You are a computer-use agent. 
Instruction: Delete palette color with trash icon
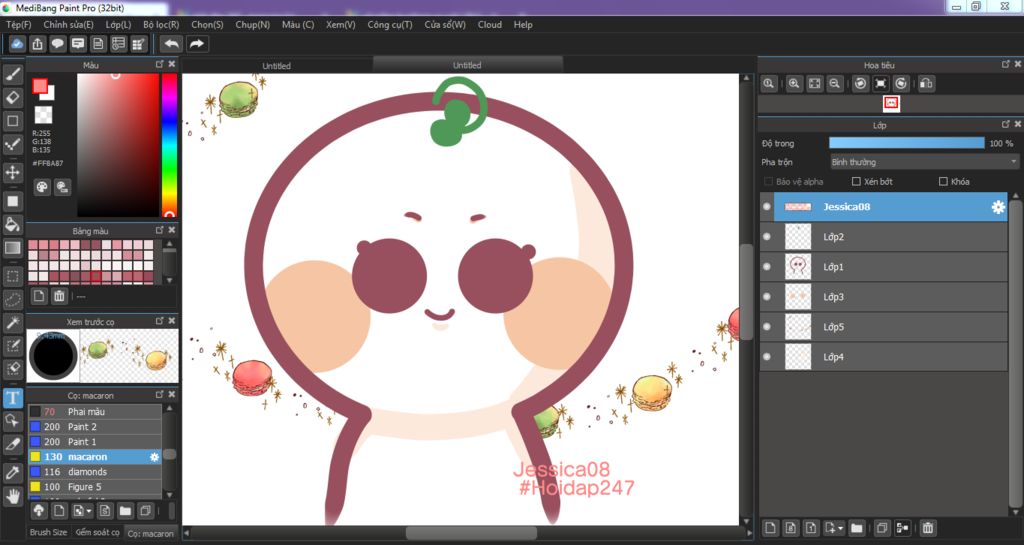[x=59, y=296]
